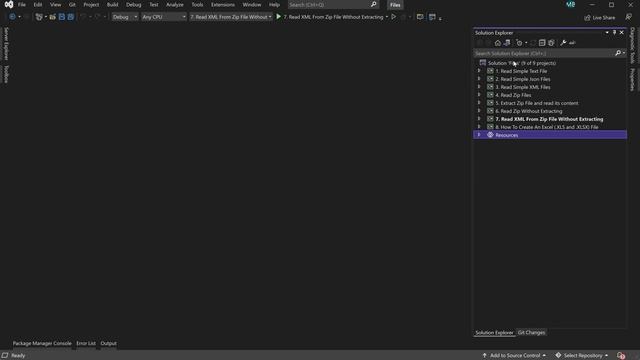Click the Save All toolbar icon
This screenshot has height=360, width=640.
click(x=71, y=17)
